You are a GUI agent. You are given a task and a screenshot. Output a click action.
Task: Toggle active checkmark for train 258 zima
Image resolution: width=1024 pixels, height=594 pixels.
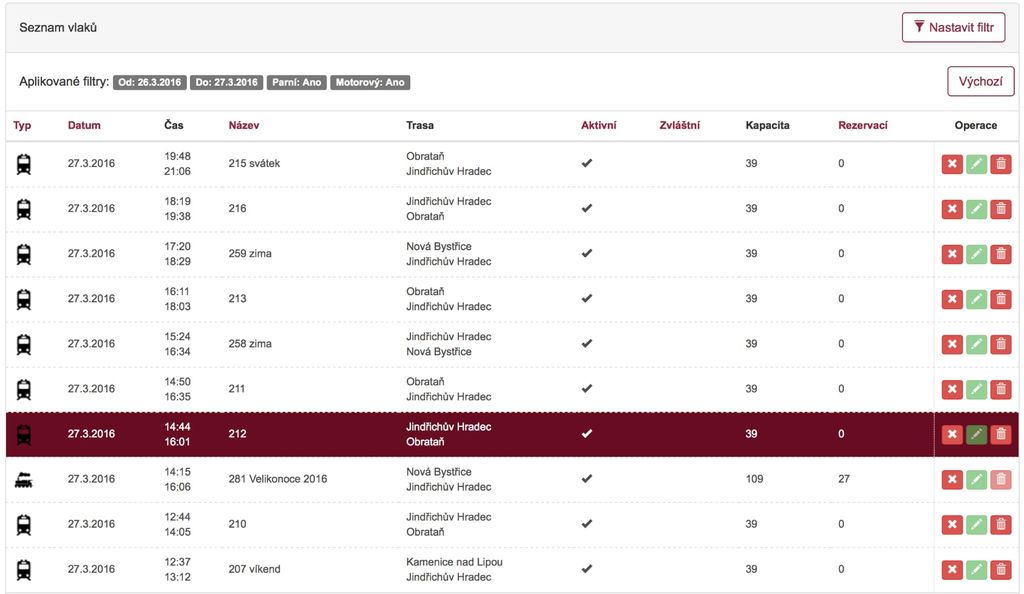(586, 343)
